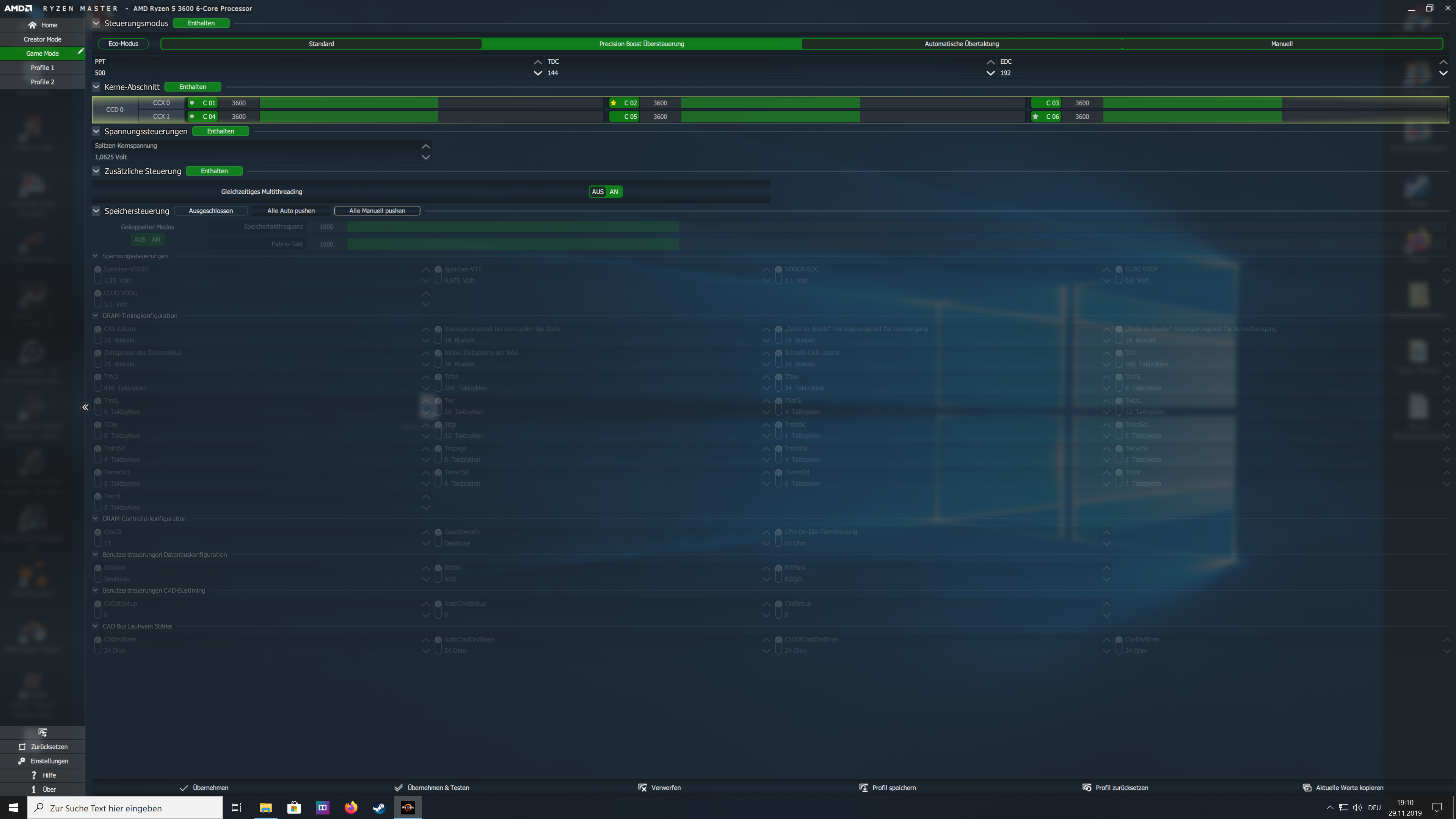Image resolution: width=1456 pixels, height=819 pixels.
Task: Open Steam from the Windows taskbar
Action: 379,808
